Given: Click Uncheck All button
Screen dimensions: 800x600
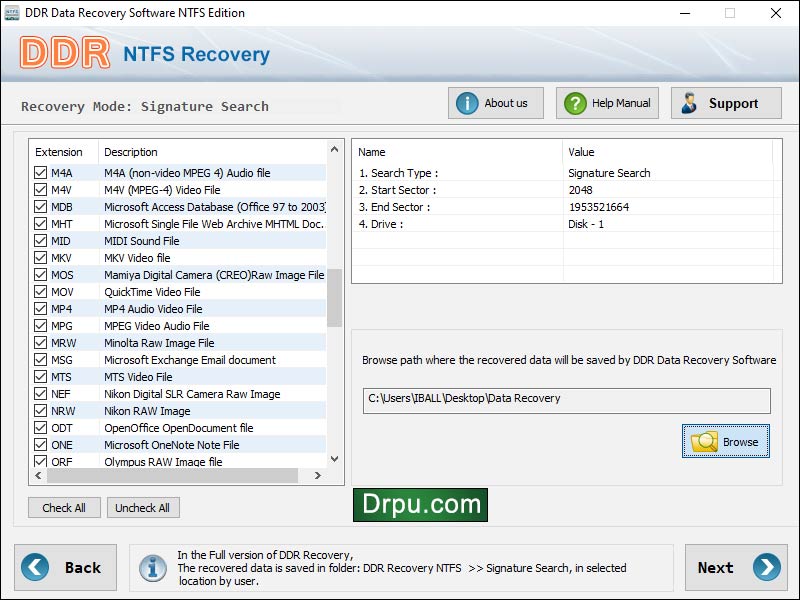Looking at the screenshot, I should pyautogui.click(x=143, y=508).
